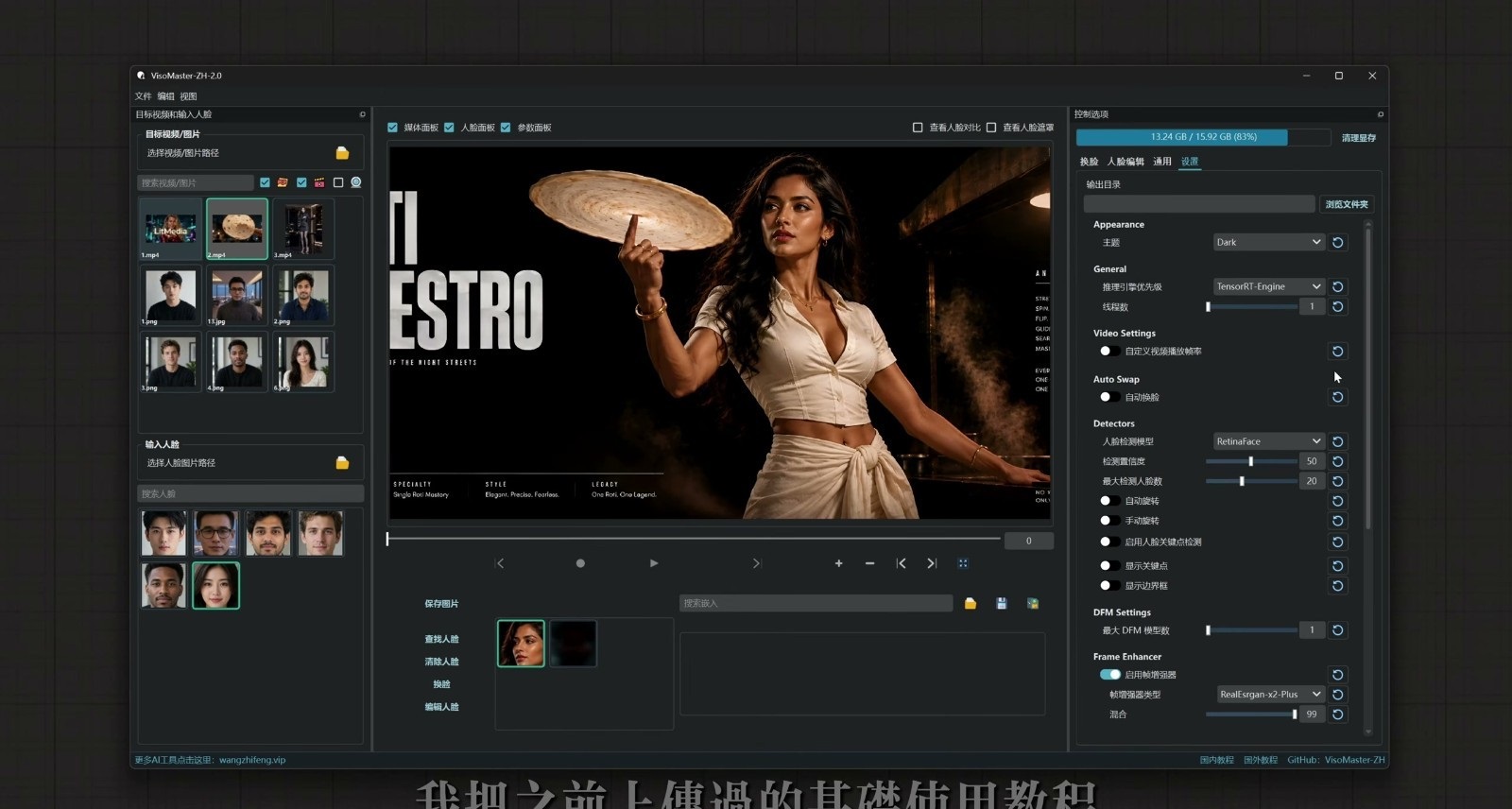The height and width of the screenshot is (809, 1512).
Task: Enable 查看人脸遮罩 checkbox
Action: pyautogui.click(x=991, y=128)
